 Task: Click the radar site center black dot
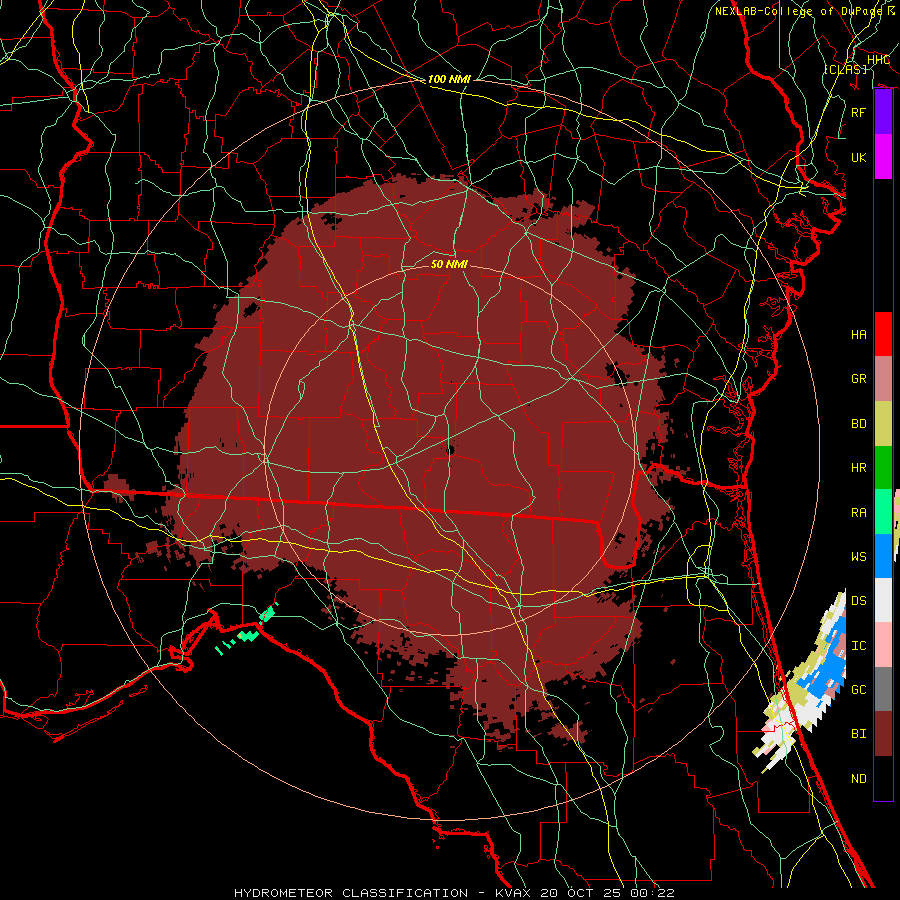tap(450, 450)
